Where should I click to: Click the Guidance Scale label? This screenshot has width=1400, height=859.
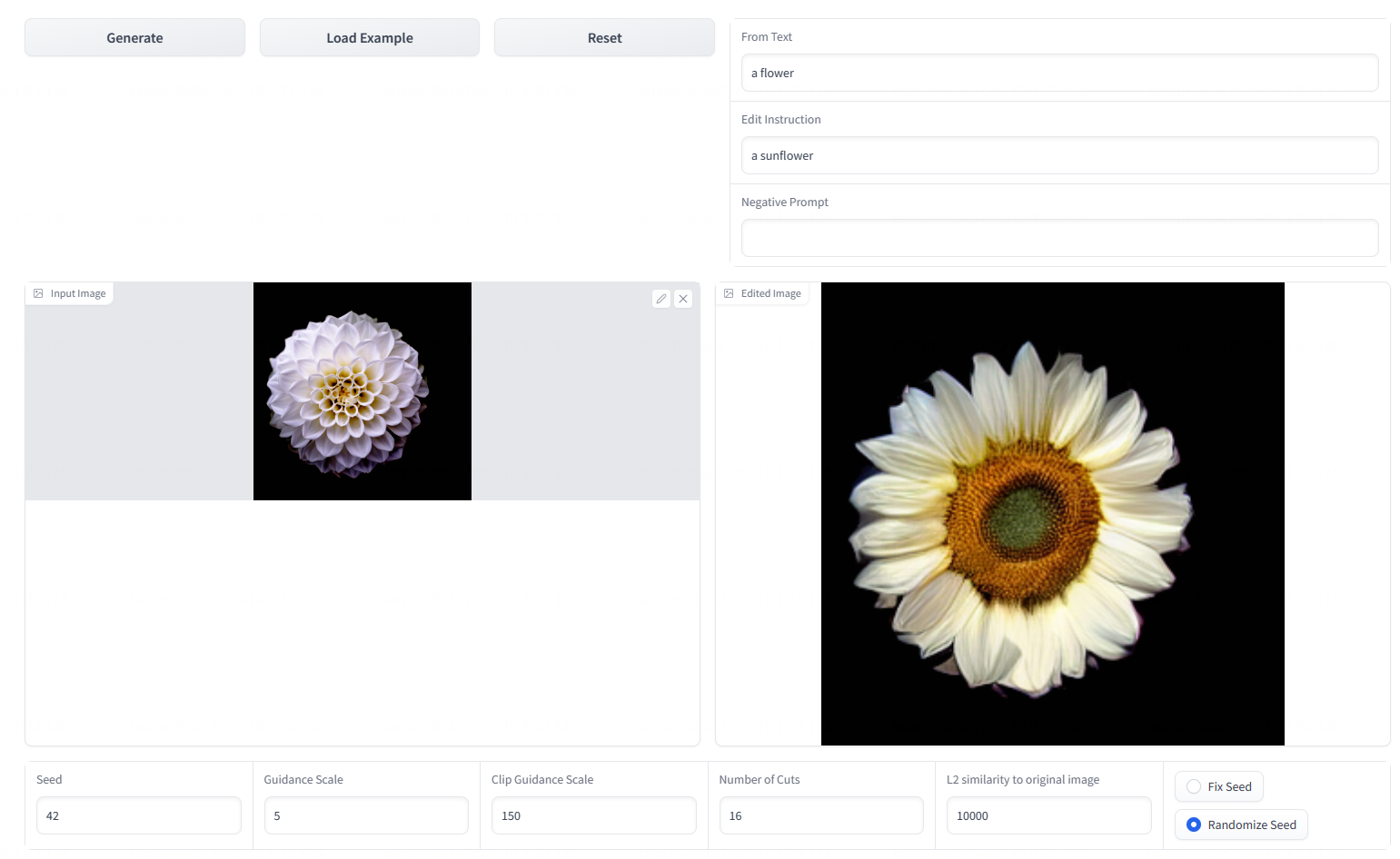point(303,780)
